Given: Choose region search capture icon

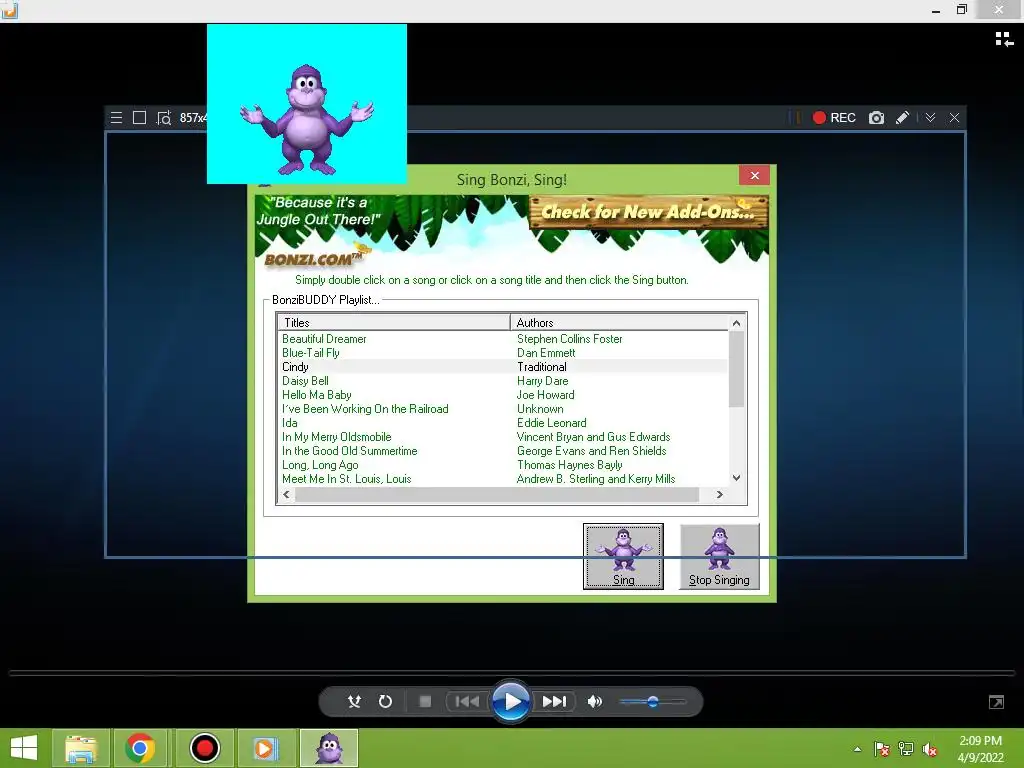Looking at the screenshot, I should click(163, 118).
